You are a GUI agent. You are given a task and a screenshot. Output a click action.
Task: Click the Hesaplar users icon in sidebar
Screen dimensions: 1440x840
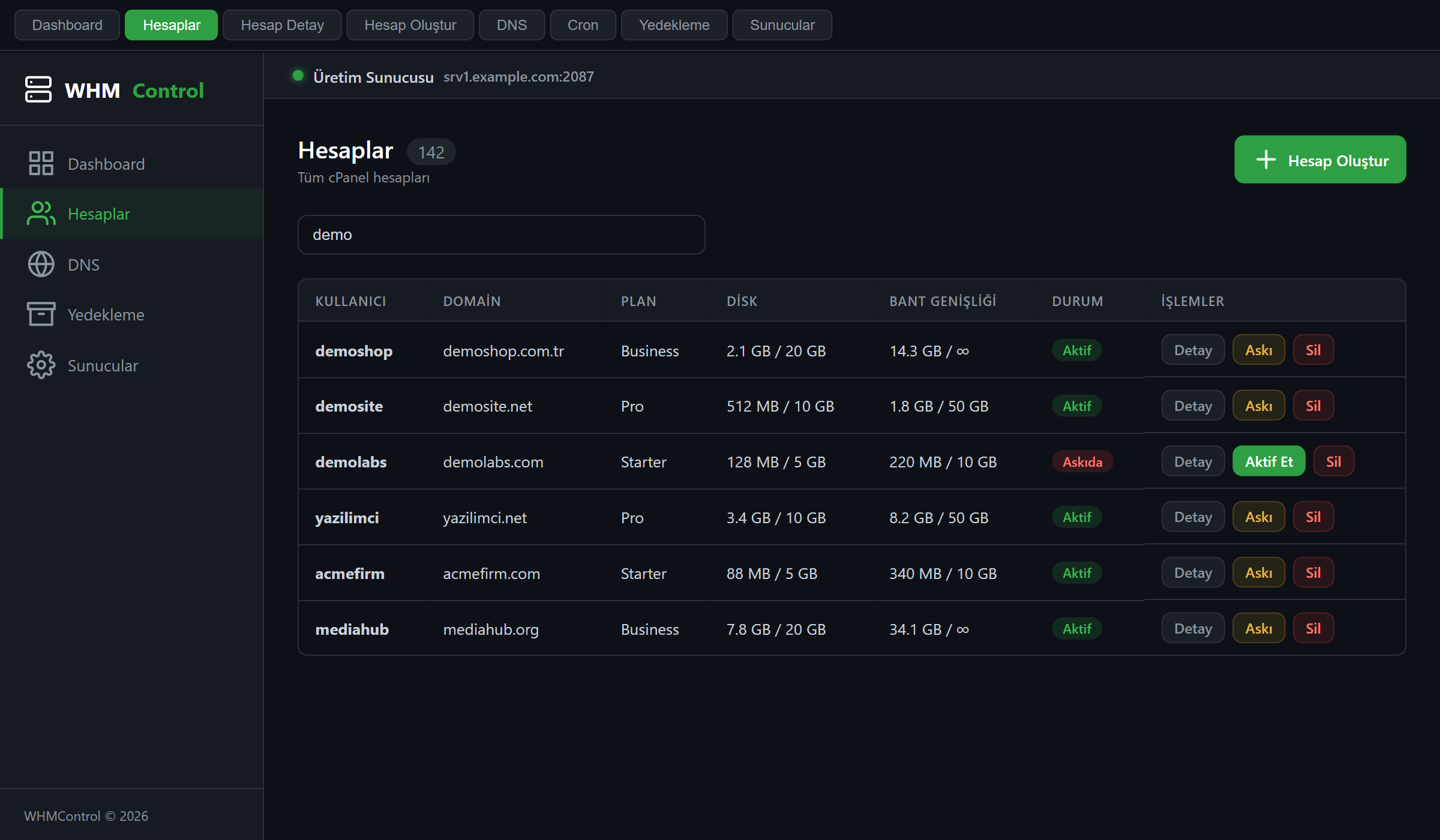pyautogui.click(x=41, y=214)
